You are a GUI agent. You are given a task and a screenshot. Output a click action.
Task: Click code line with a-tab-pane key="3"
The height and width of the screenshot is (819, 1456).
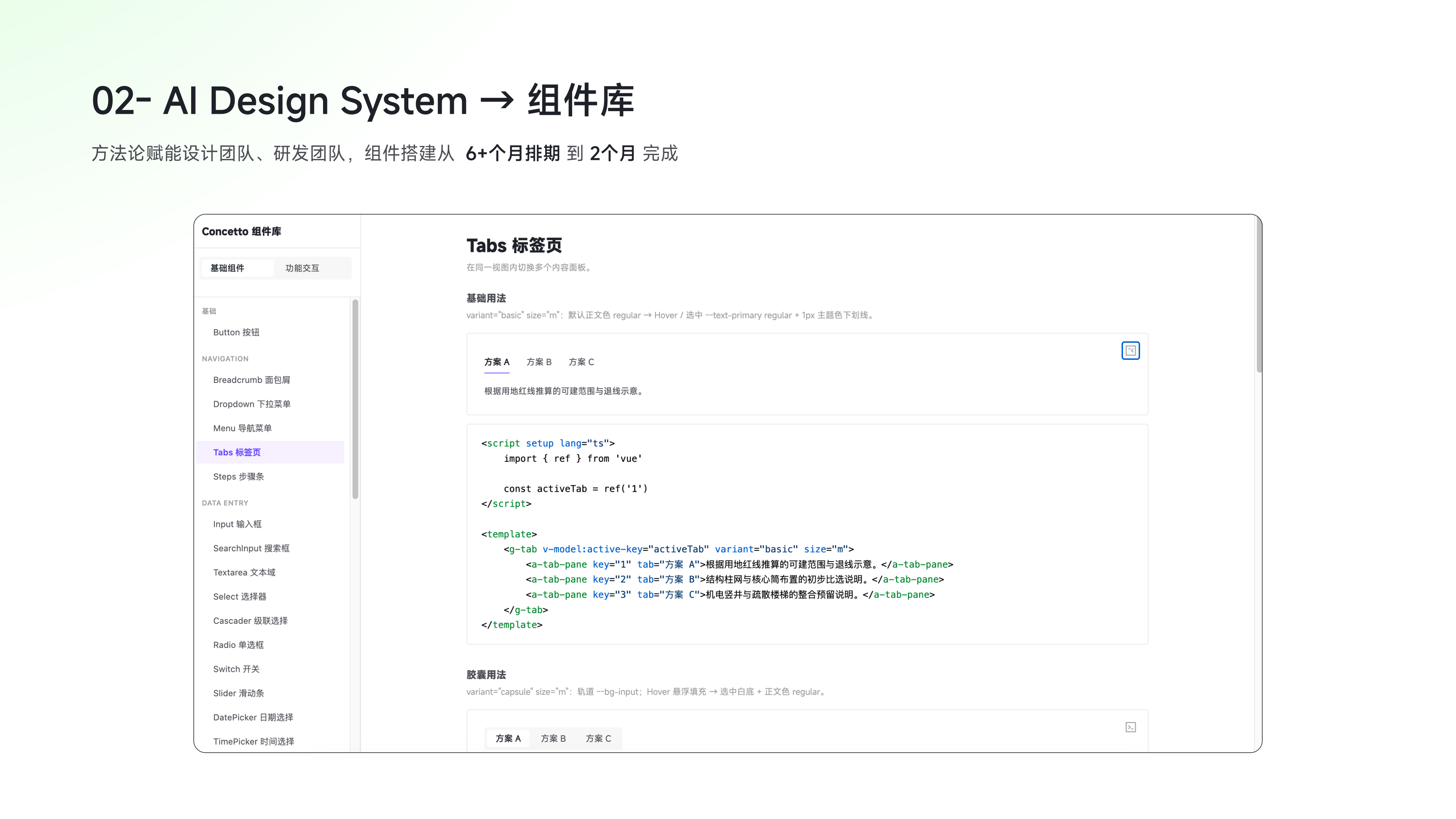click(730, 595)
